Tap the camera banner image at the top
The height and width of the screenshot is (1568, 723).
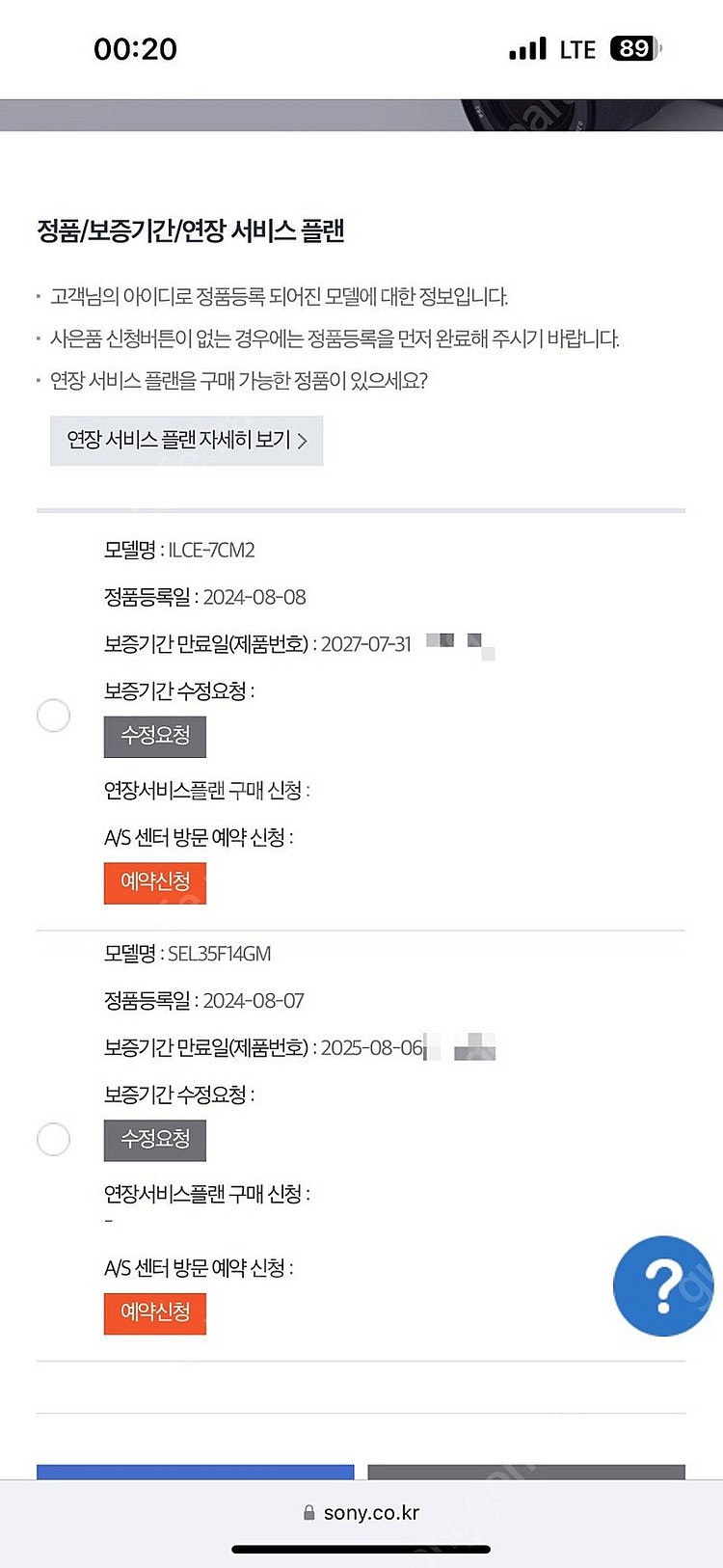(361, 115)
